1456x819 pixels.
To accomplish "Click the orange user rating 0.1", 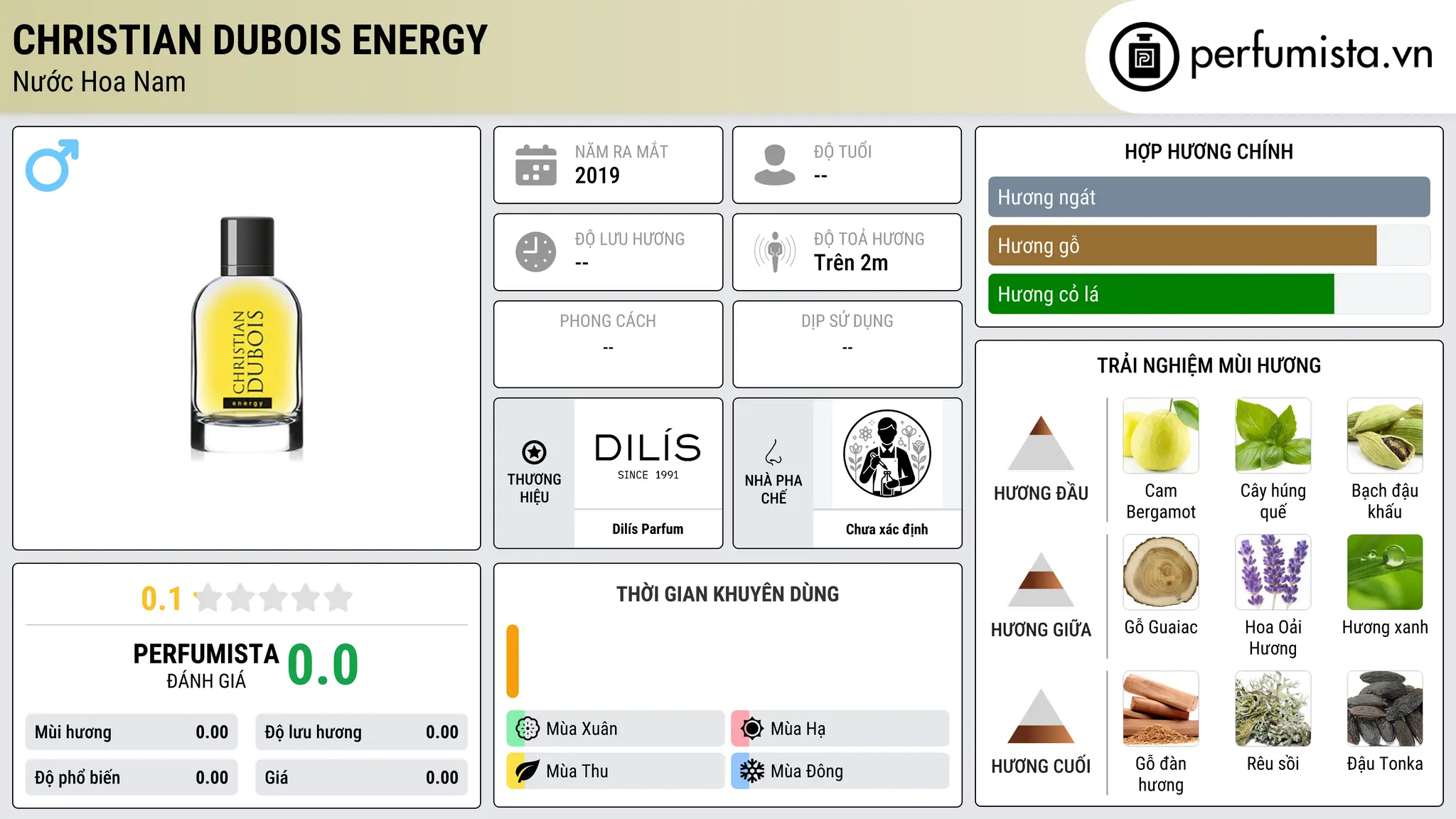I will tap(161, 599).
